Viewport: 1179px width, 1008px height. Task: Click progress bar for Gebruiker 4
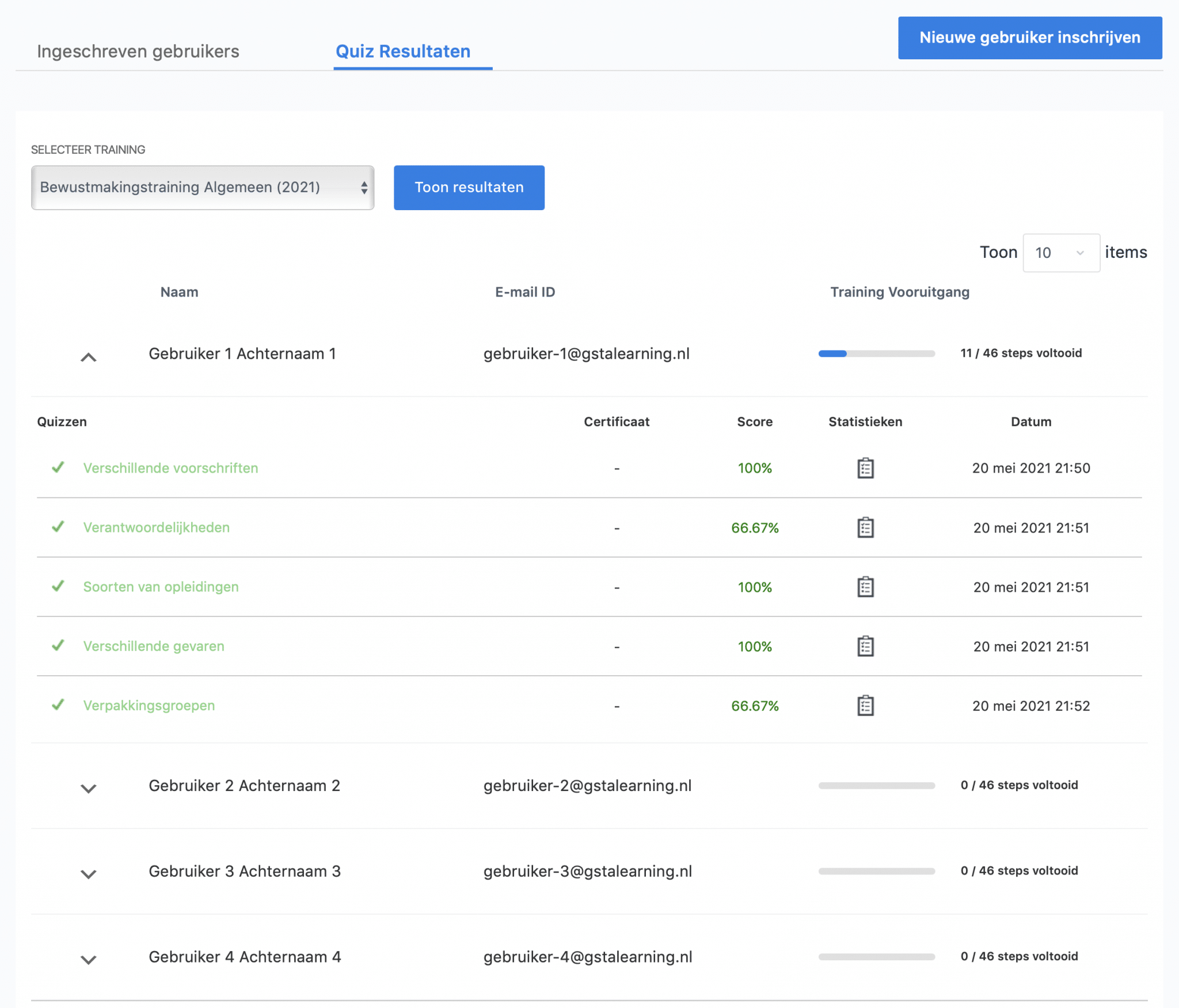877,957
